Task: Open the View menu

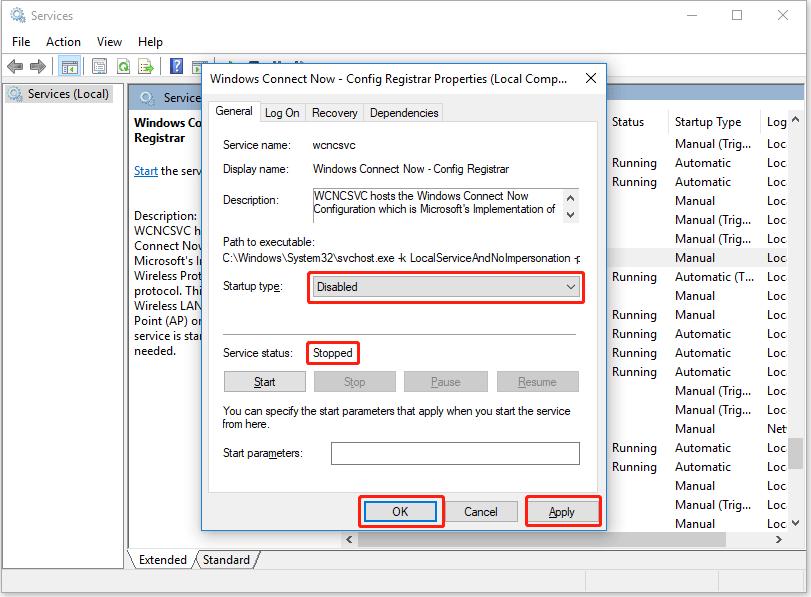Action: coord(109,42)
